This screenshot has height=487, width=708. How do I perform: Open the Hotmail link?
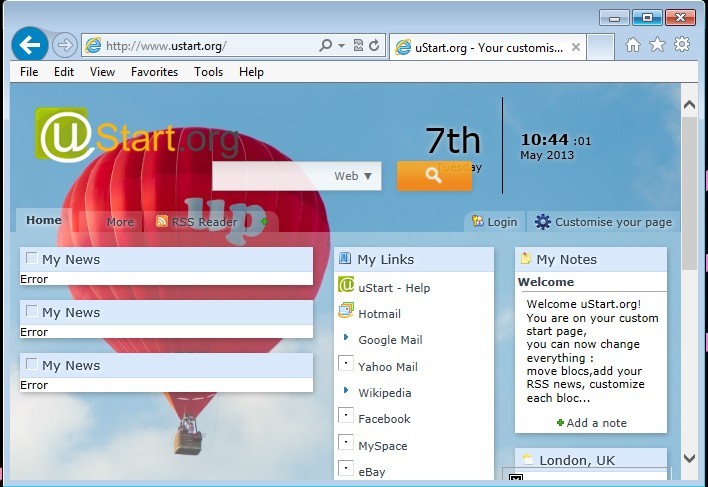(x=379, y=314)
